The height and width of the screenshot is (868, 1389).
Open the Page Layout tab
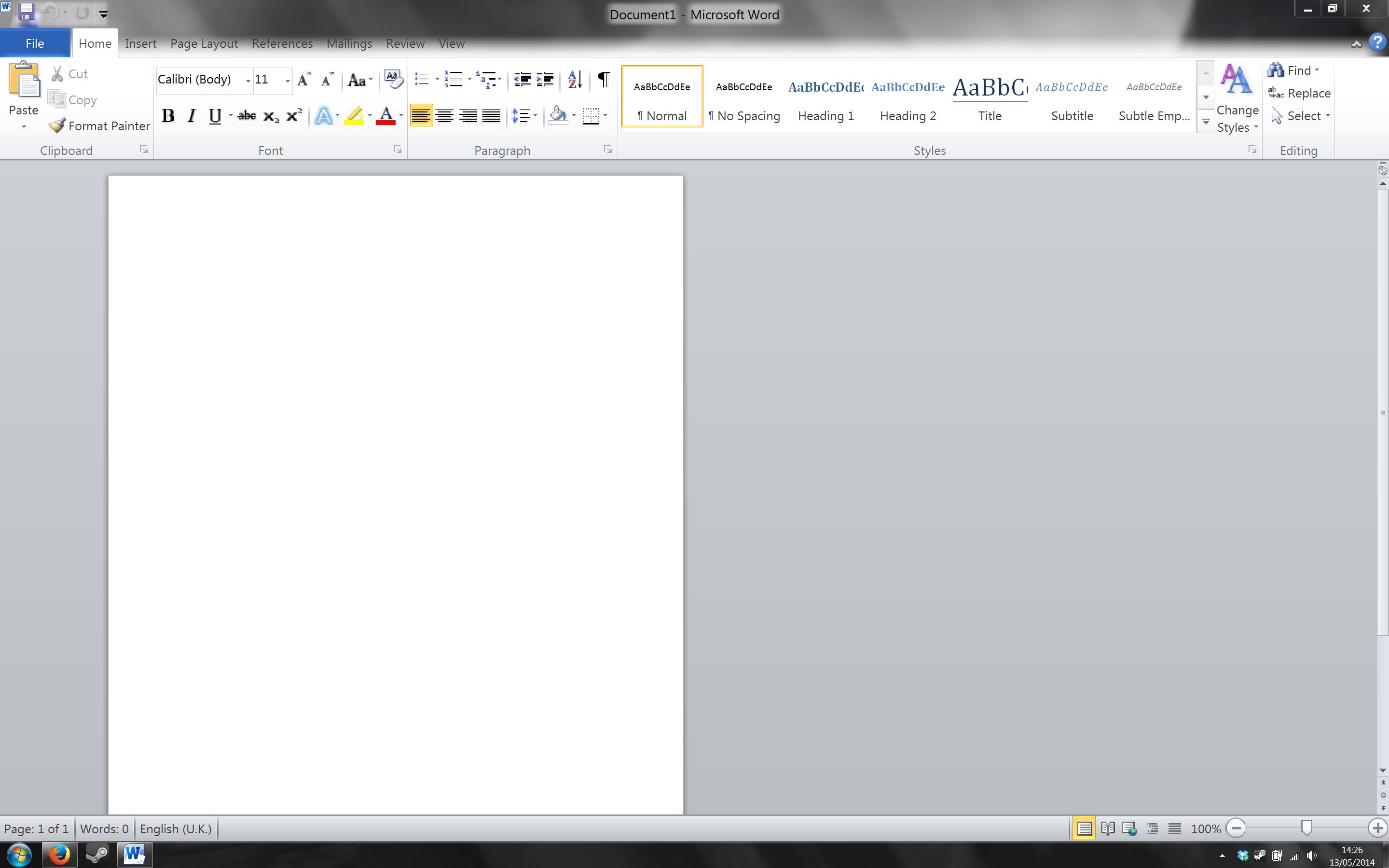point(204,43)
